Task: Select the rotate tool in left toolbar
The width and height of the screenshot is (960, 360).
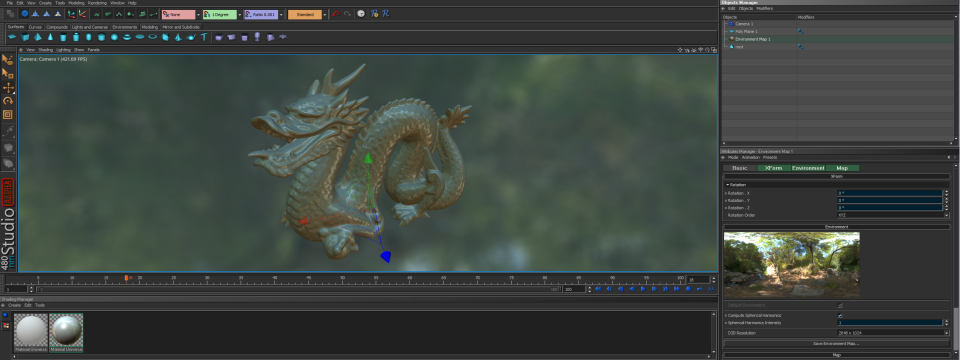Action: (x=8, y=100)
